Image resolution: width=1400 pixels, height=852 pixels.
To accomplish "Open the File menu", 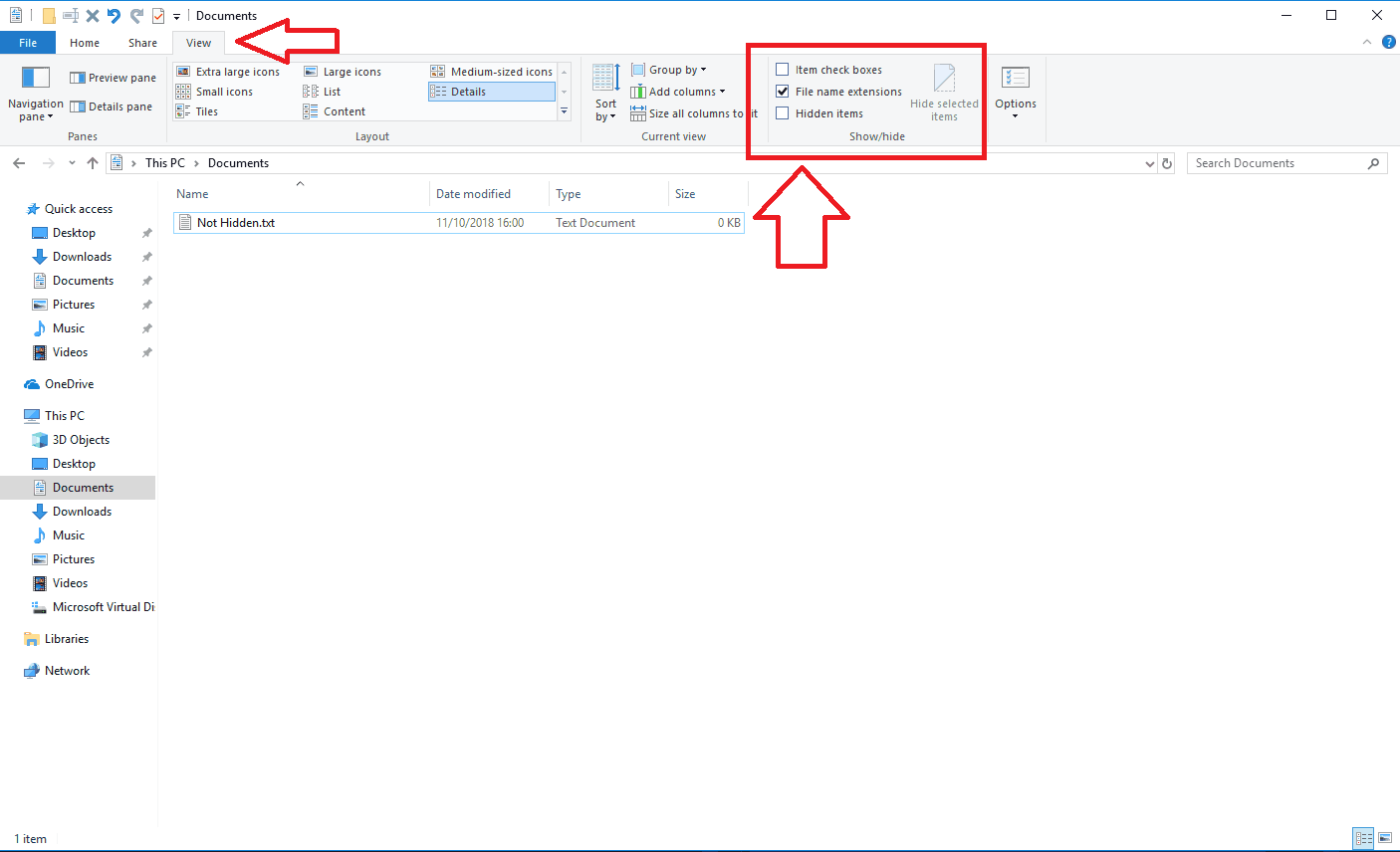I will 28,42.
